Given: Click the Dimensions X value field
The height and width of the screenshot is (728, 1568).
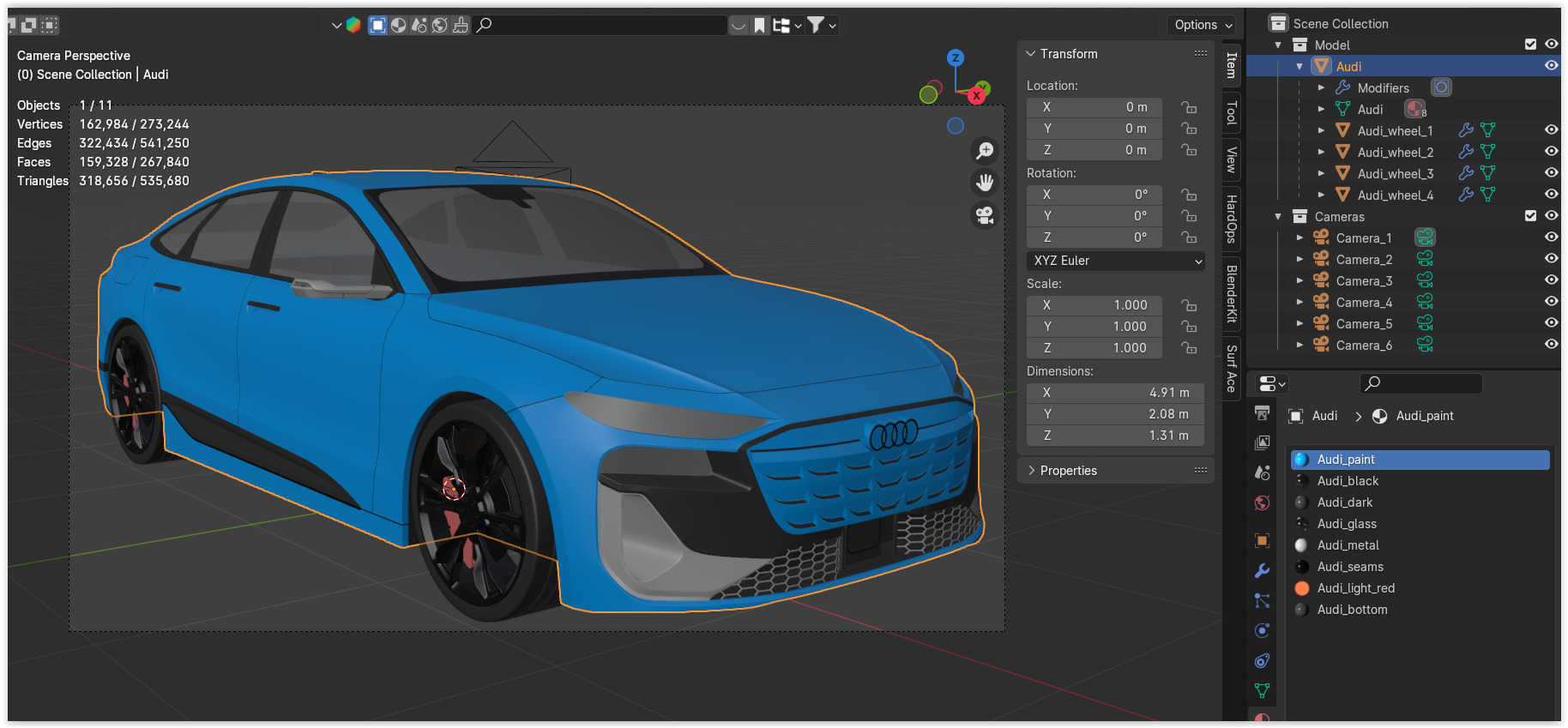Looking at the screenshot, I should pos(1115,393).
